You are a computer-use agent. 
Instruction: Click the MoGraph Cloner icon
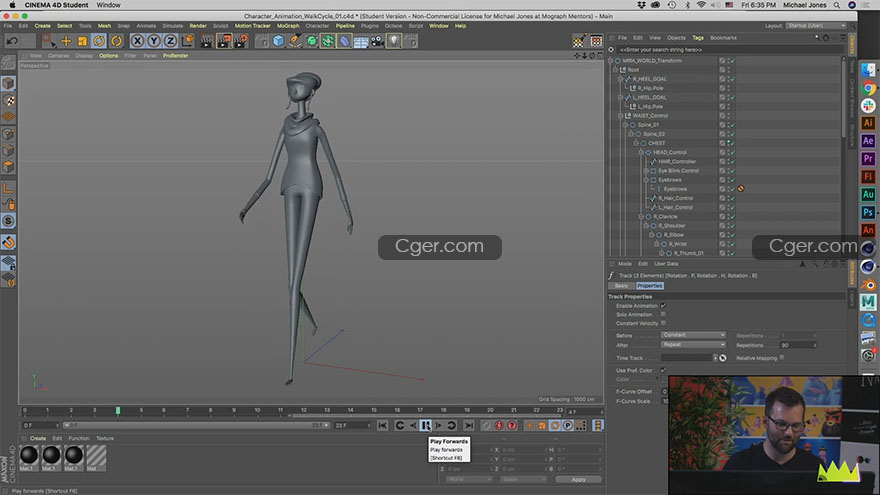tap(328, 40)
